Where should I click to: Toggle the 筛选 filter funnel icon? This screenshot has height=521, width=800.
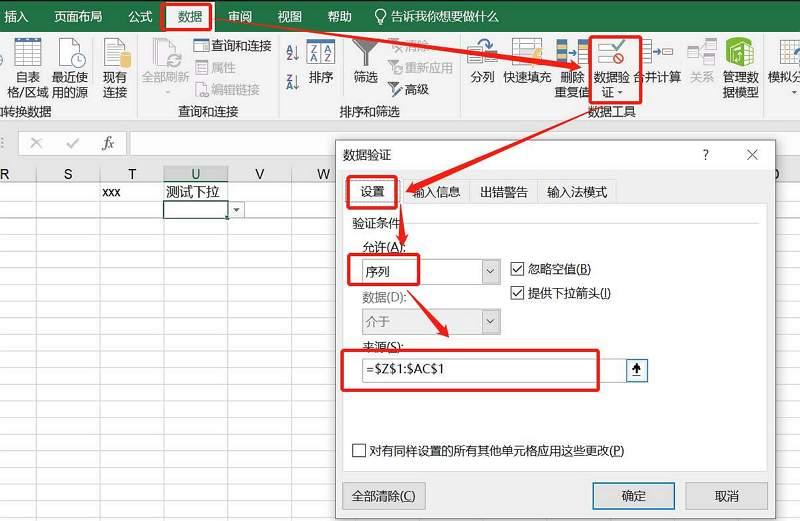pyautogui.click(x=365, y=62)
